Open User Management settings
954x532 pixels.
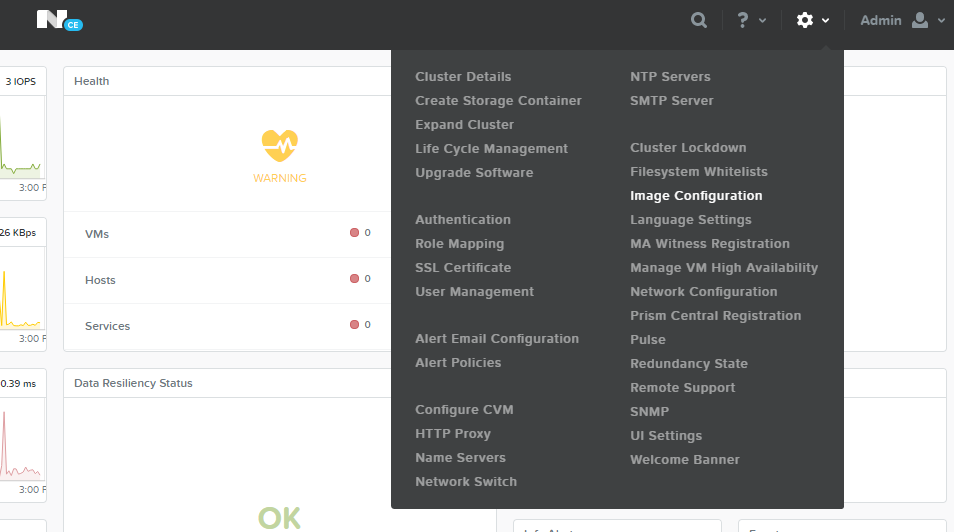(474, 292)
